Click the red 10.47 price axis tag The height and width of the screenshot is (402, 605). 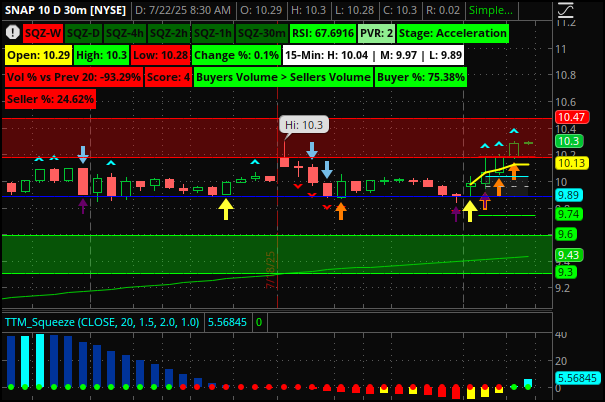click(x=572, y=117)
